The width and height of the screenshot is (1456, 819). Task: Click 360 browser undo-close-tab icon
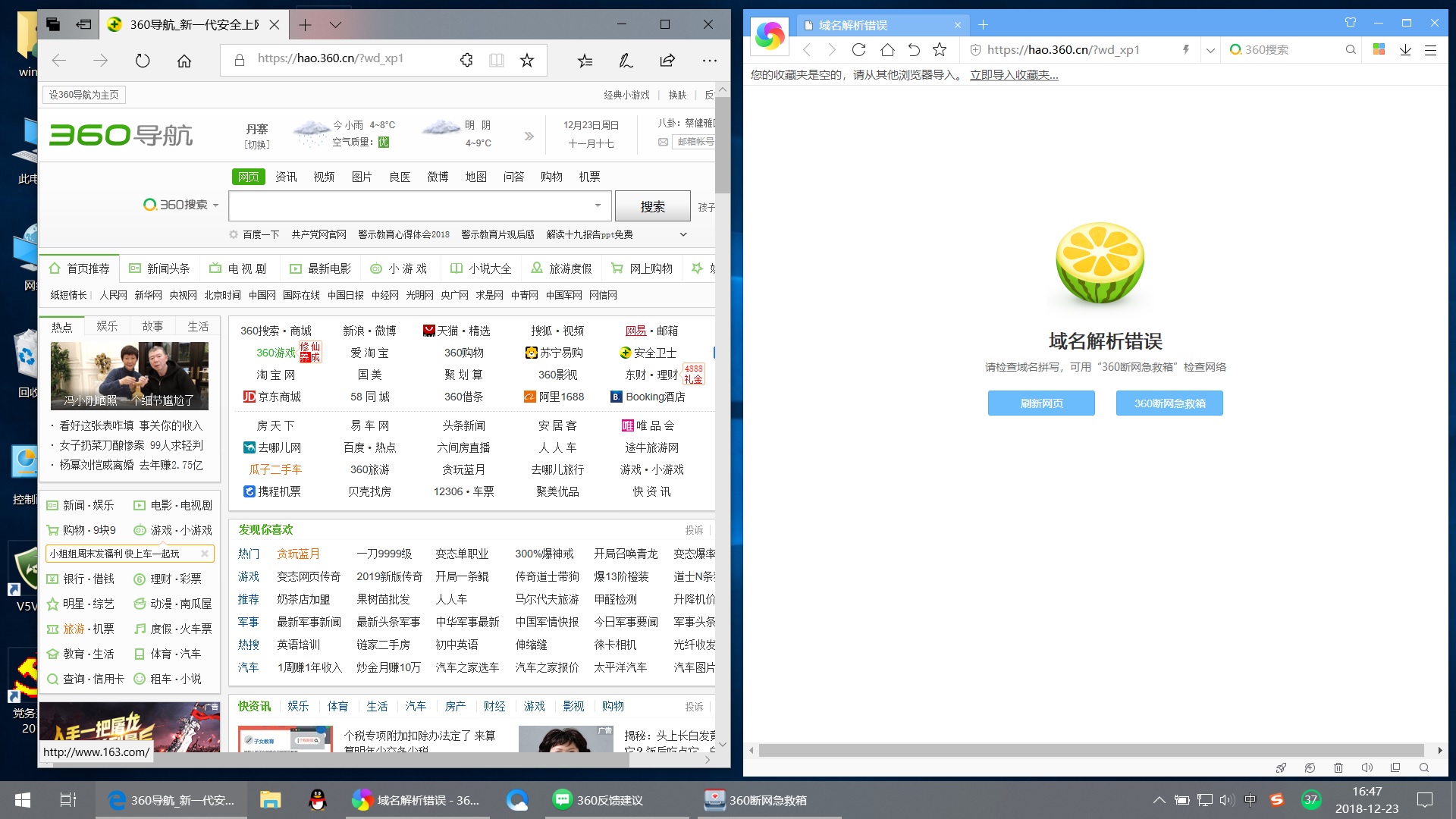point(914,50)
